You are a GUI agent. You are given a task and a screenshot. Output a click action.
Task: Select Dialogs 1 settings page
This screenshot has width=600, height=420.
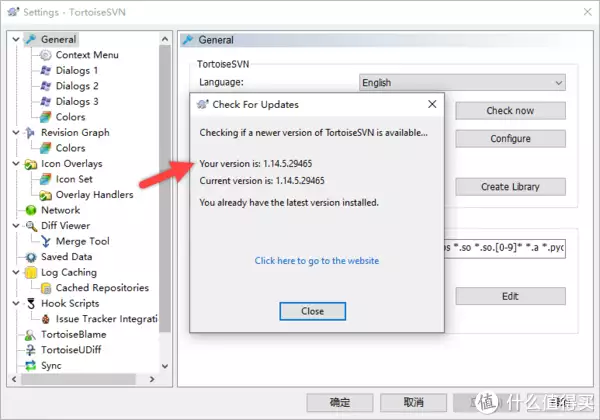click(77, 70)
